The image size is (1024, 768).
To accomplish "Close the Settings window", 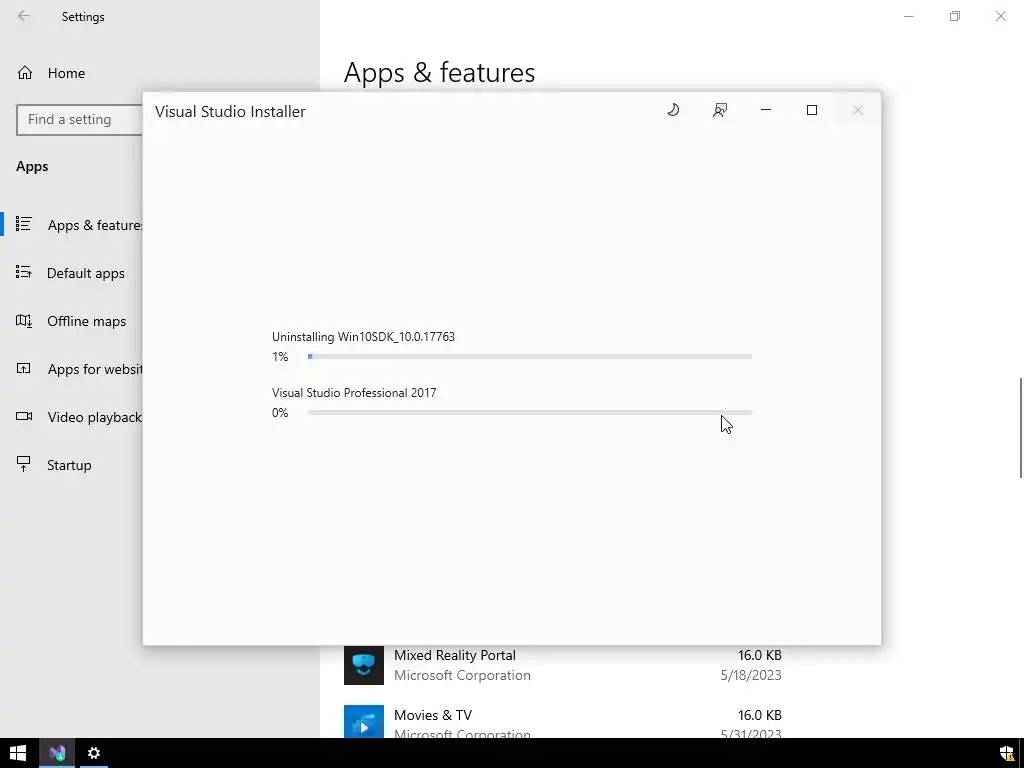I will [x=1000, y=16].
